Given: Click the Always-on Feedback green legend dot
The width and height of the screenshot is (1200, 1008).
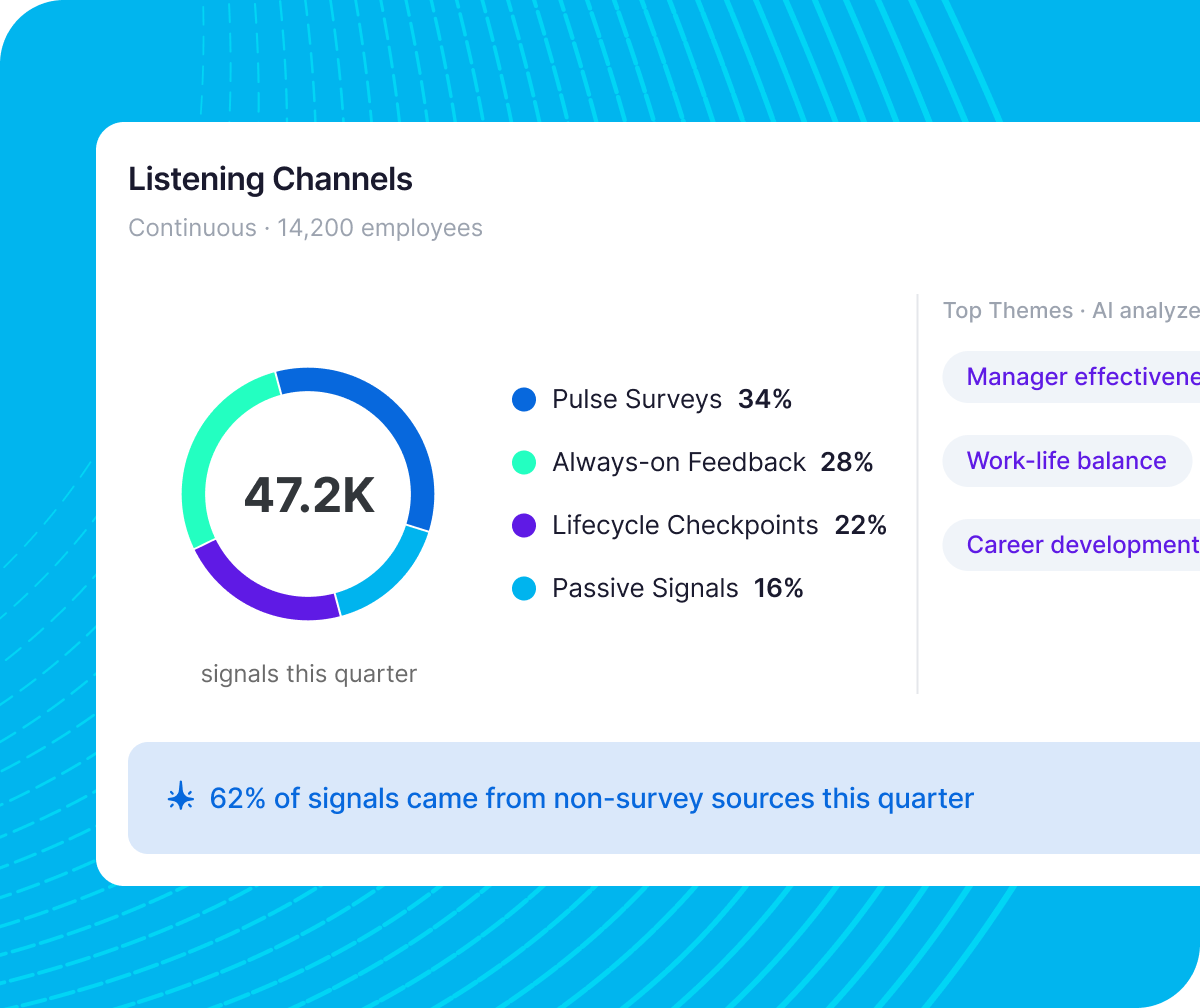Looking at the screenshot, I should click(x=524, y=462).
